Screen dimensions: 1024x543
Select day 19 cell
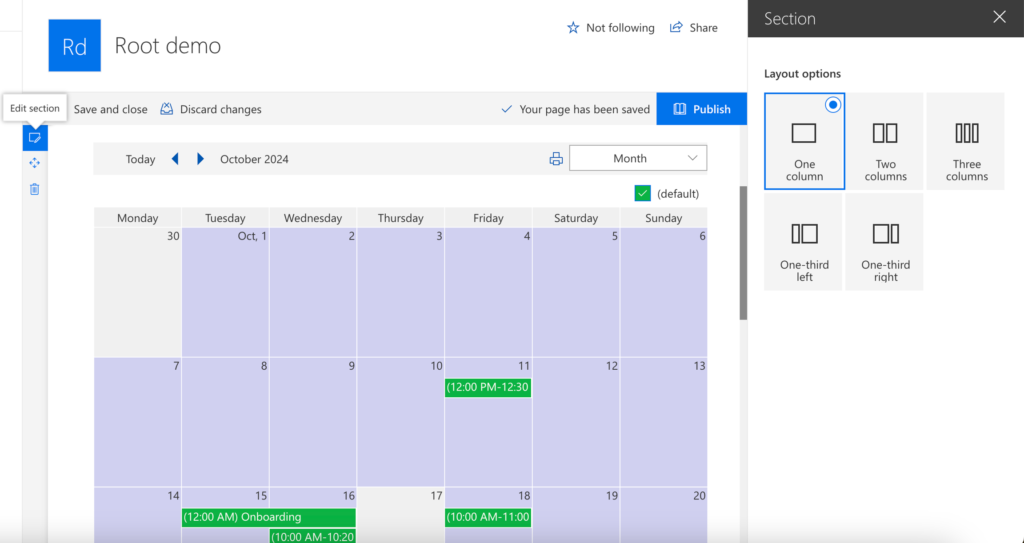click(x=576, y=515)
